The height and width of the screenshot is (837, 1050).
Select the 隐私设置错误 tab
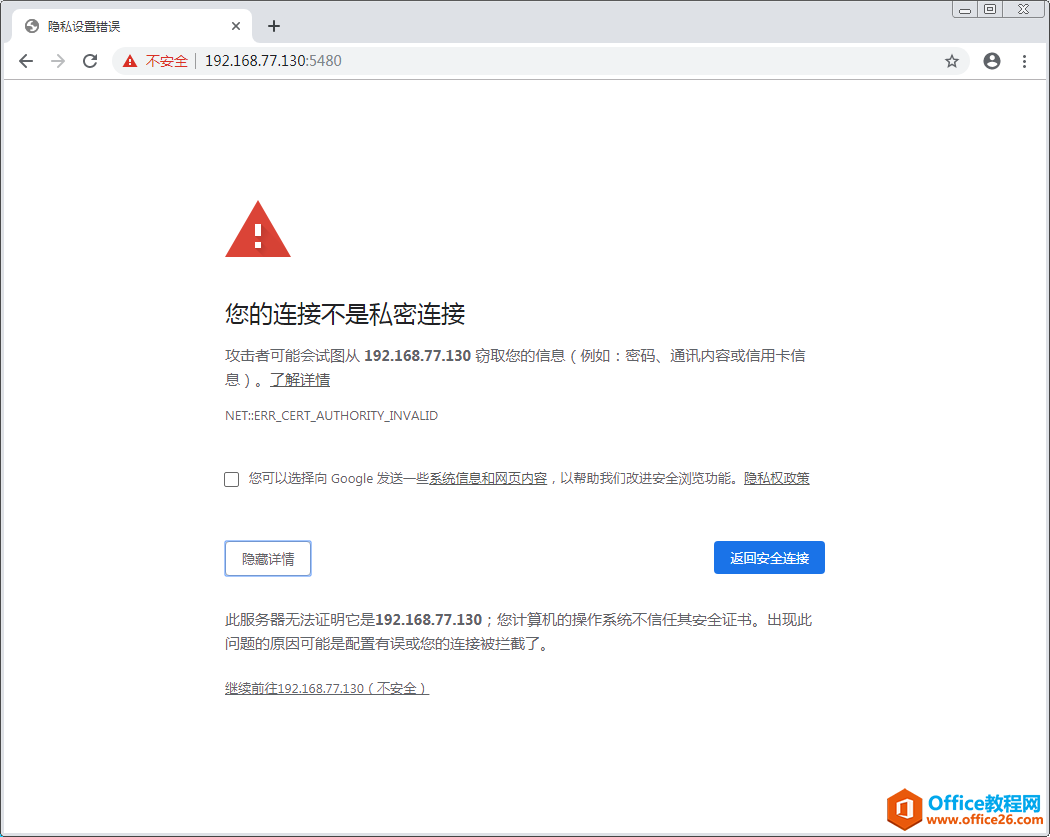(133, 26)
